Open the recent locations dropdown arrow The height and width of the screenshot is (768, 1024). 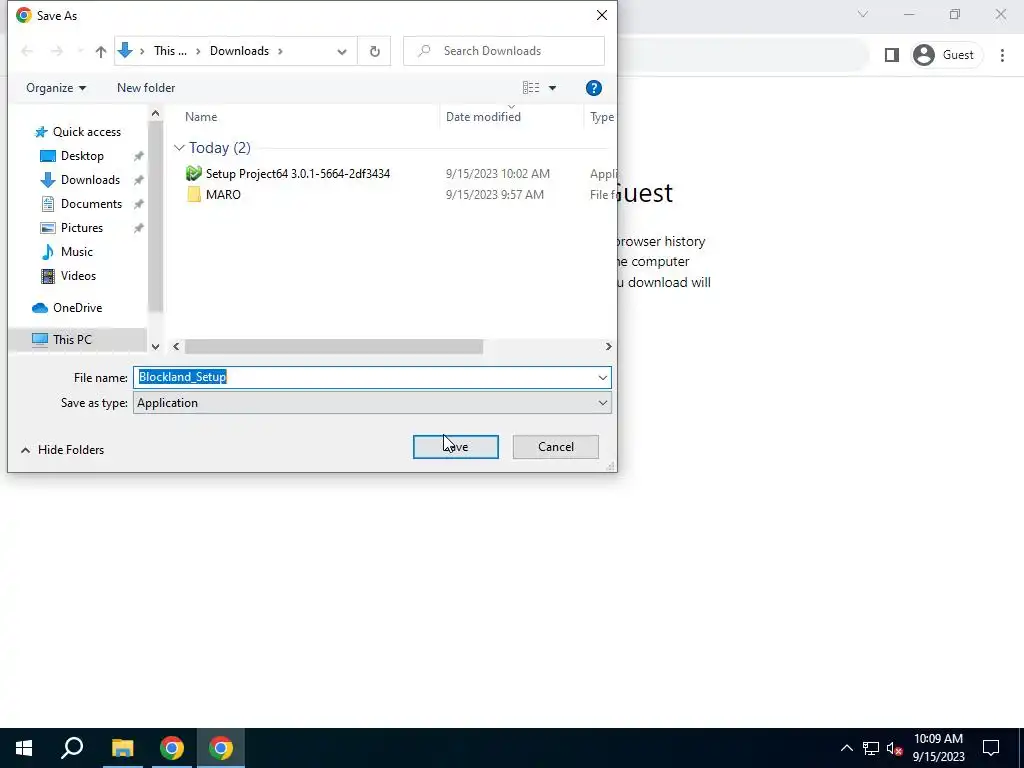pos(80,51)
